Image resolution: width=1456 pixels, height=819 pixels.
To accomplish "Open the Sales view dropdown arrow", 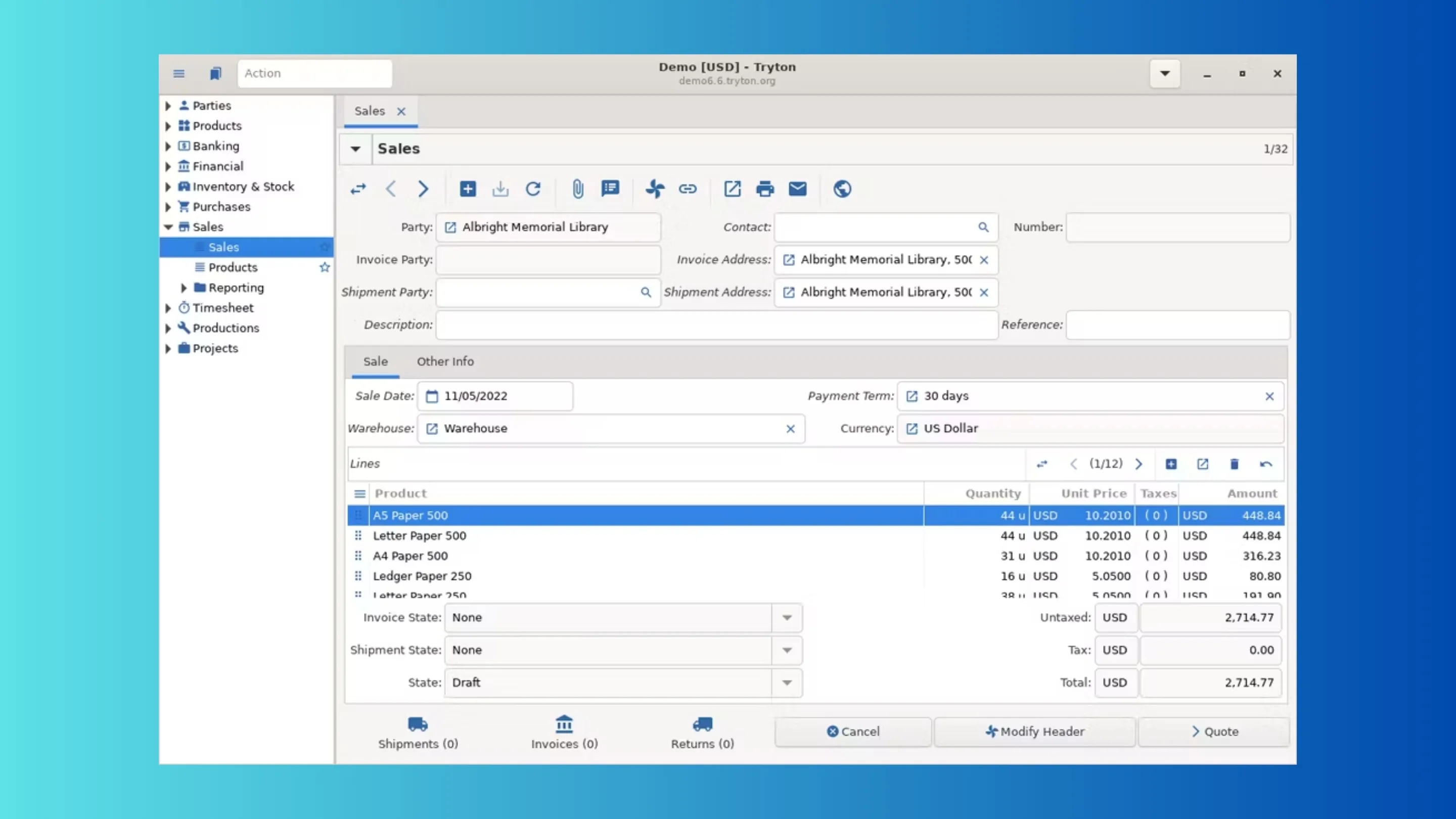I will [x=355, y=149].
